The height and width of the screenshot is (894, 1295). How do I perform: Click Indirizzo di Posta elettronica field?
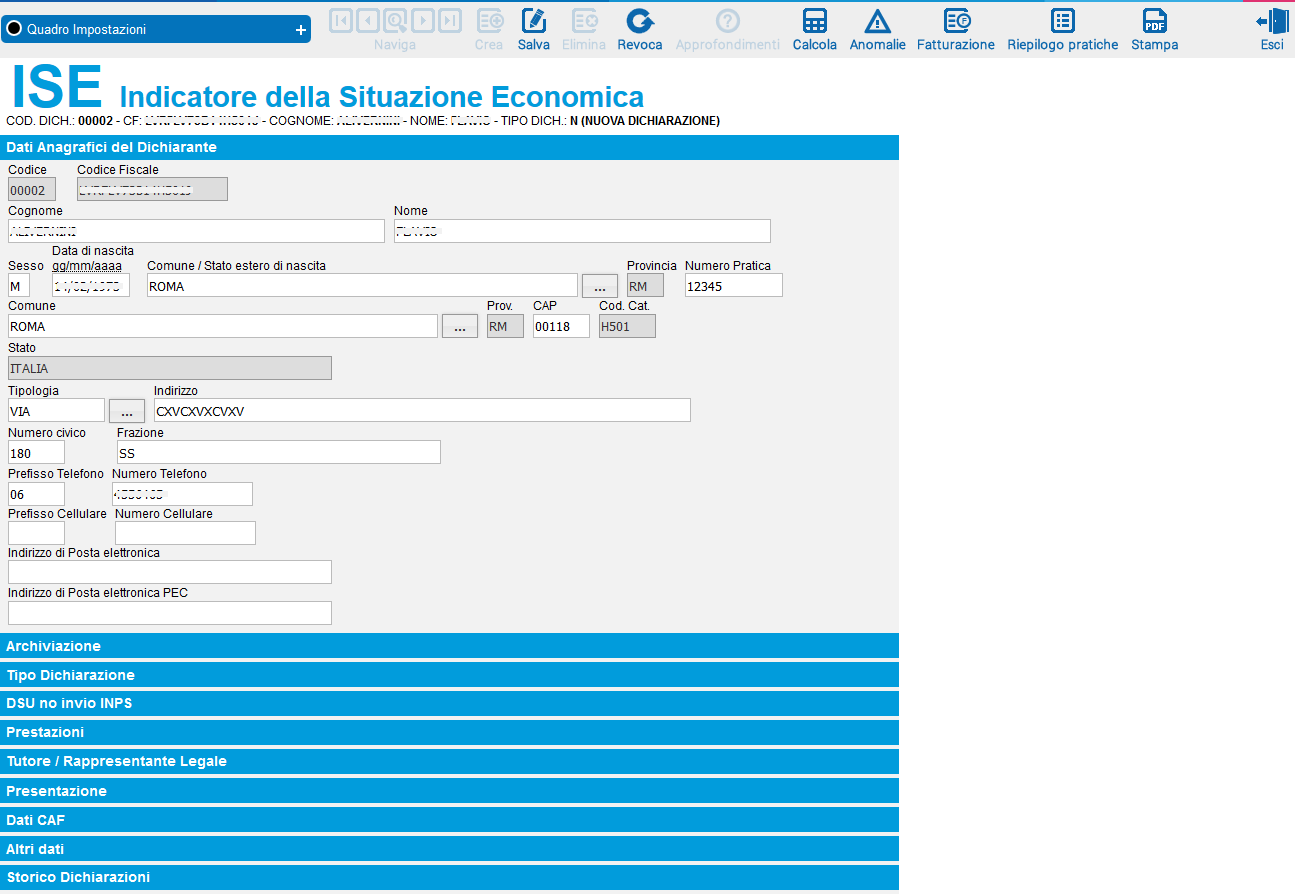(170, 572)
